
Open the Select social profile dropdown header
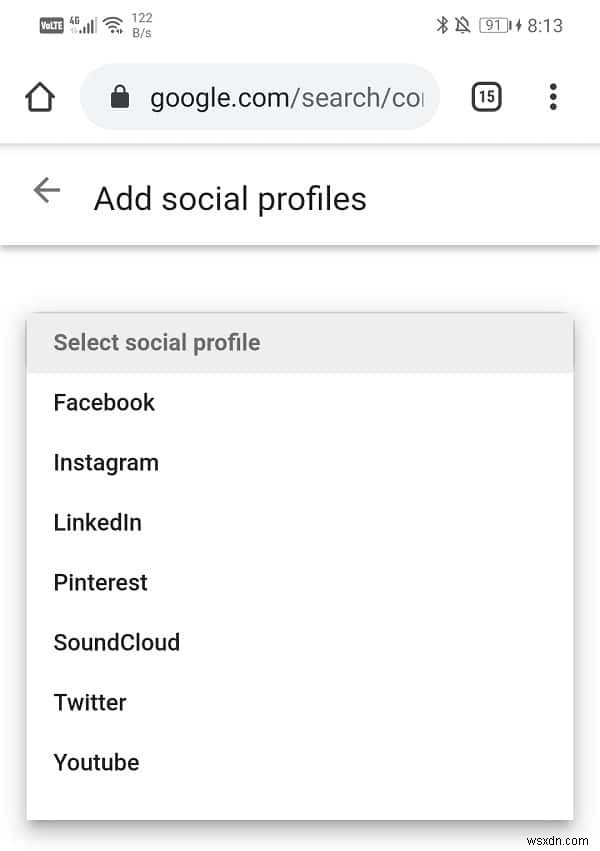[156, 342]
